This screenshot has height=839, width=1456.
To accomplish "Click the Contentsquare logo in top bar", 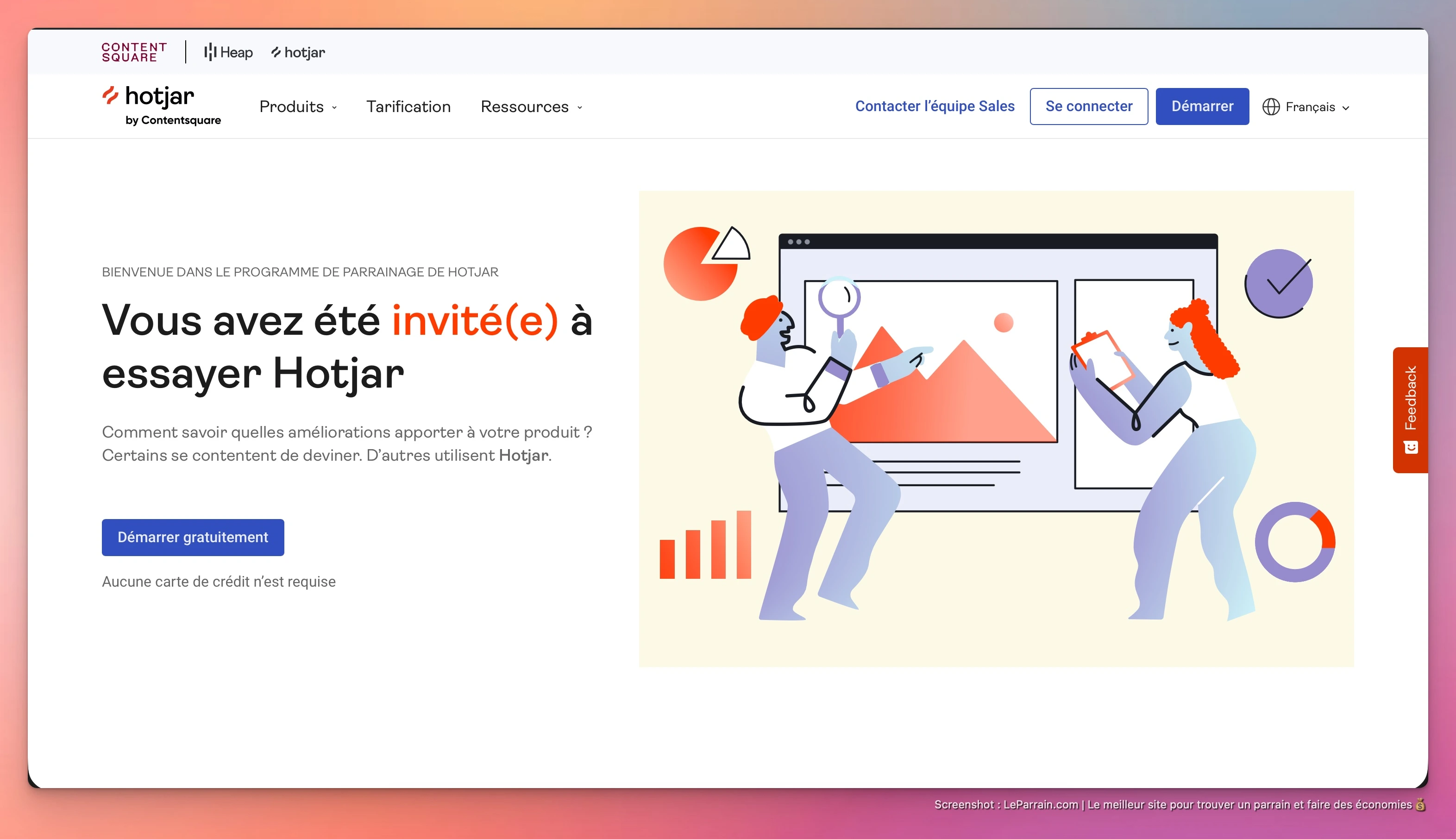I will click(x=134, y=52).
